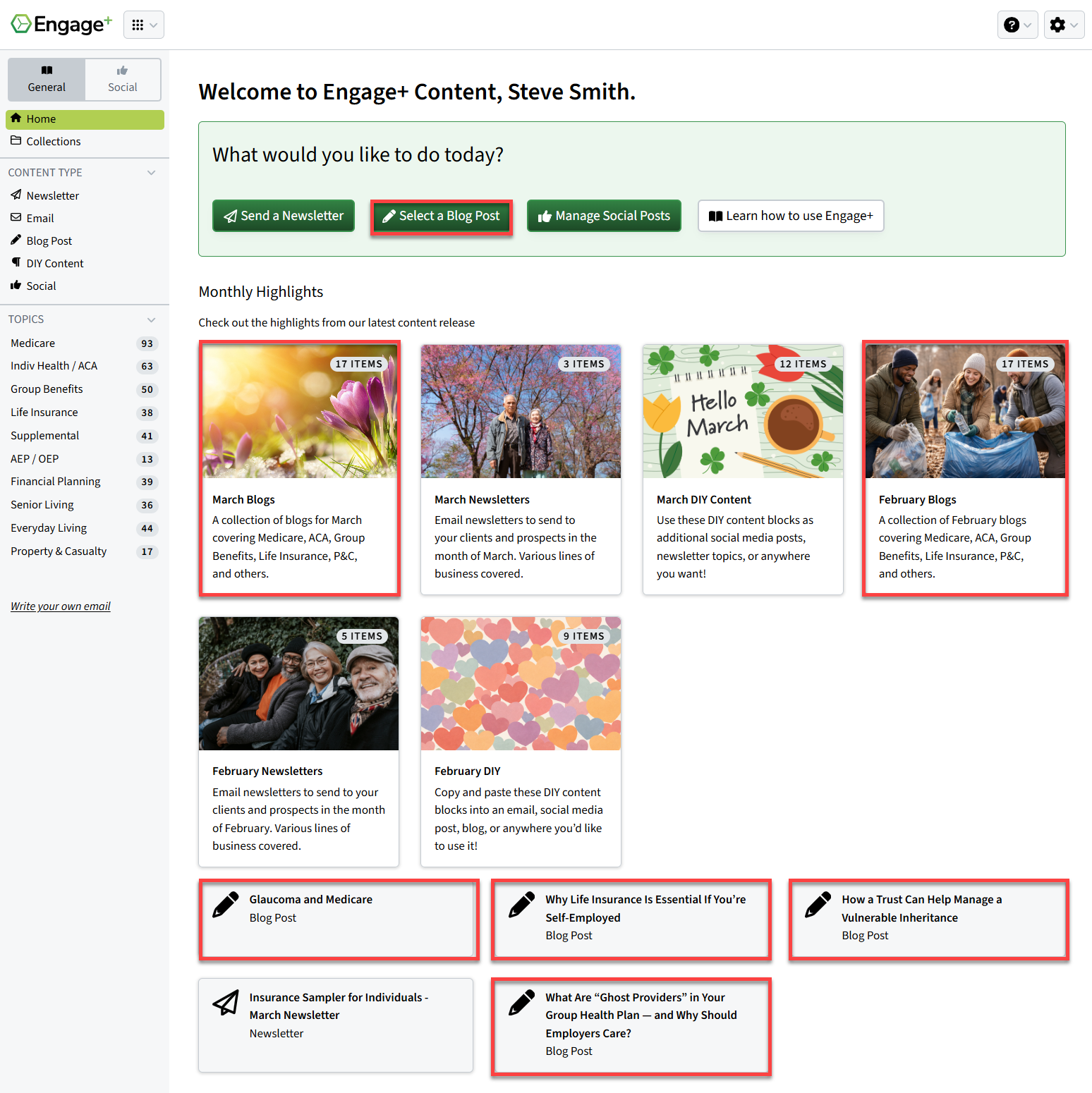Filter by AEP / OEP topic

85,459
